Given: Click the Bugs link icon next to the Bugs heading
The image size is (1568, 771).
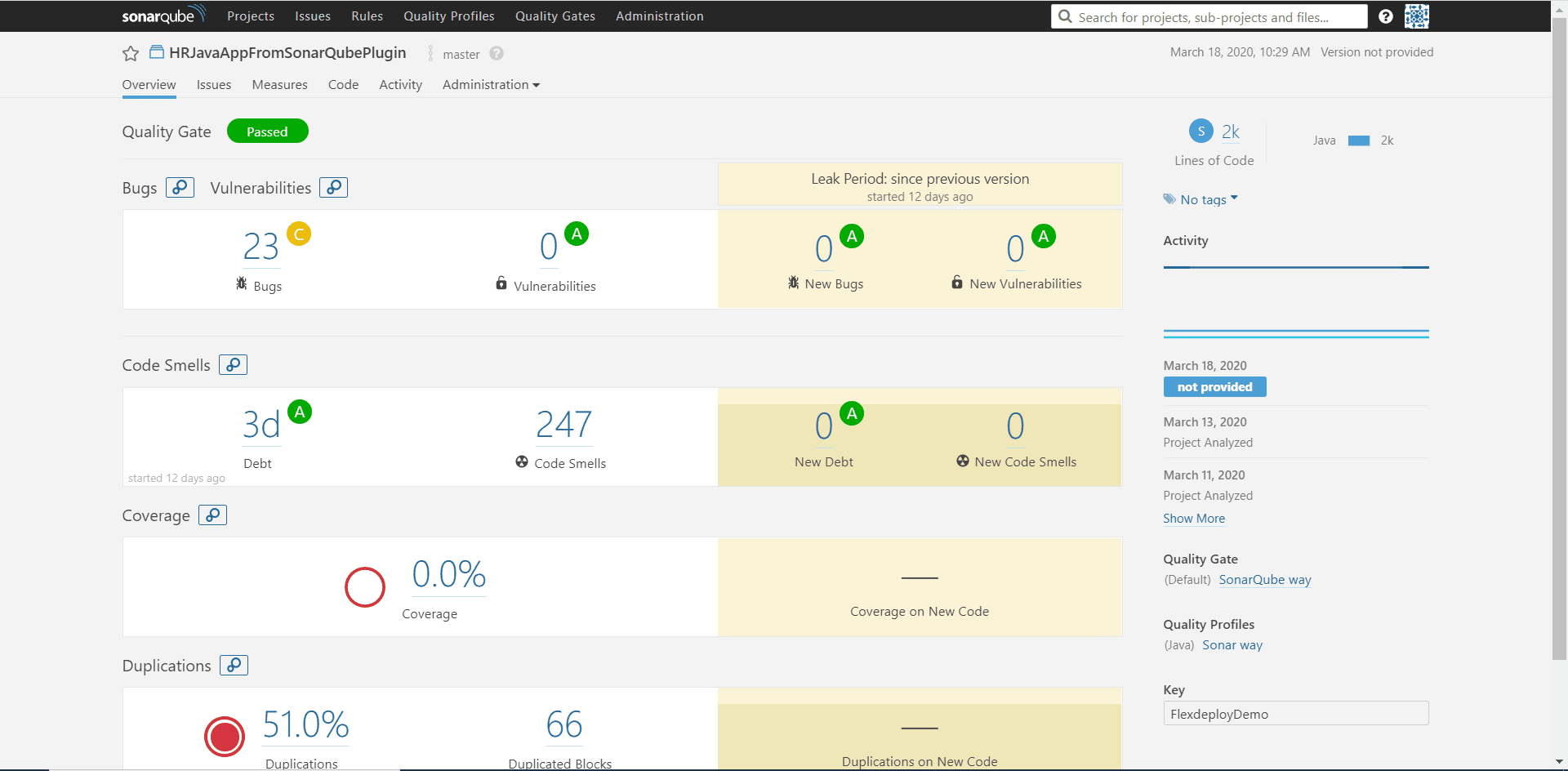Looking at the screenshot, I should click(180, 187).
